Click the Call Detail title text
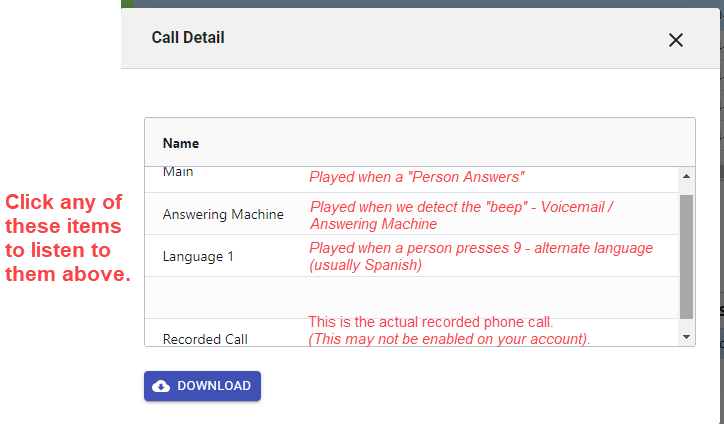Screen dimensions: 724x424 (x=188, y=38)
